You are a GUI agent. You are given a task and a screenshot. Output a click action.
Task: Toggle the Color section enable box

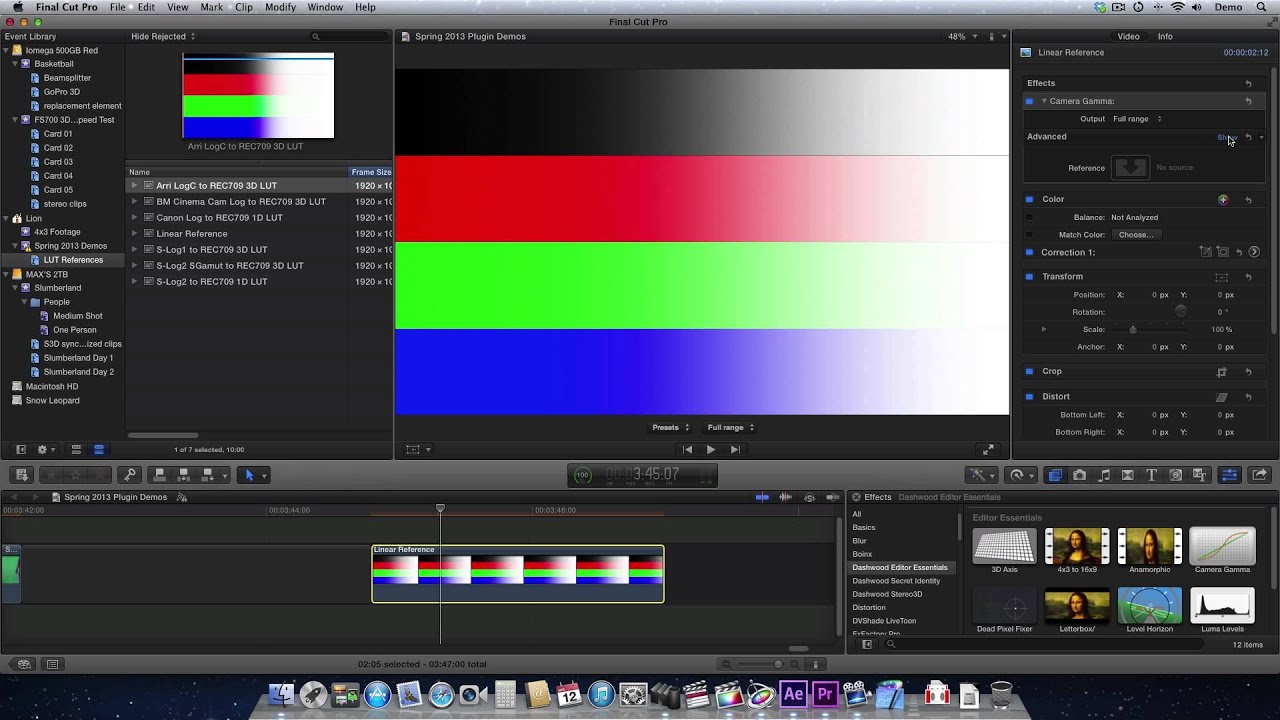click(x=1029, y=199)
